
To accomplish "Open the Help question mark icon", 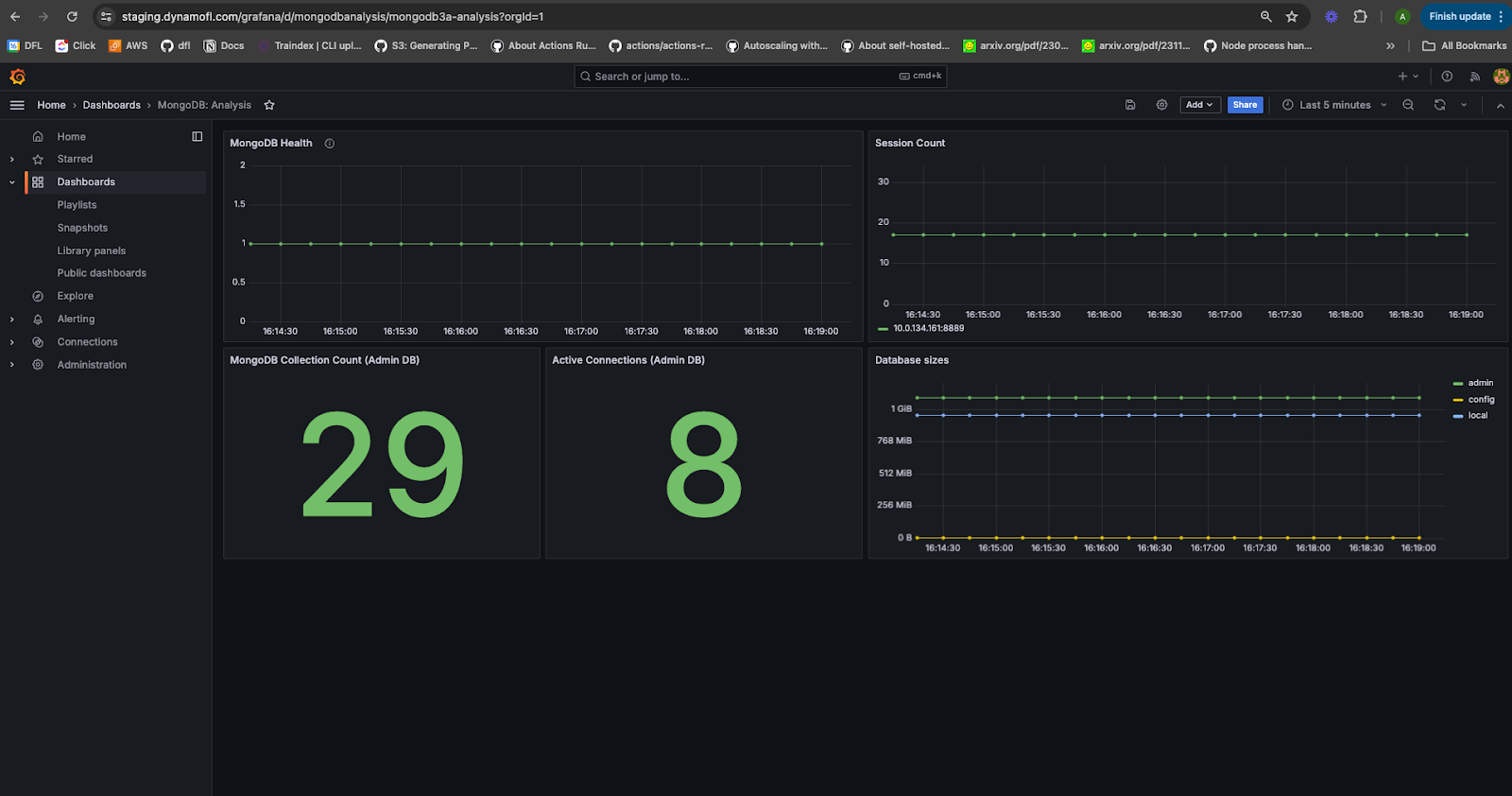I will [x=1447, y=77].
